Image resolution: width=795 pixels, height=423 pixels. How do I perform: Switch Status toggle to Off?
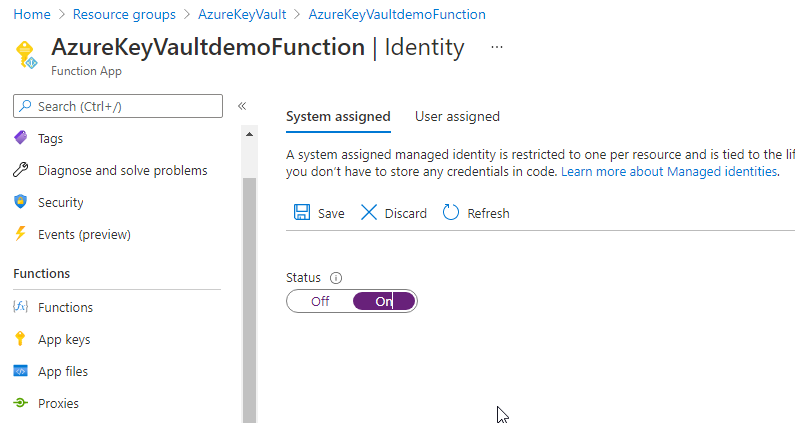(x=320, y=301)
